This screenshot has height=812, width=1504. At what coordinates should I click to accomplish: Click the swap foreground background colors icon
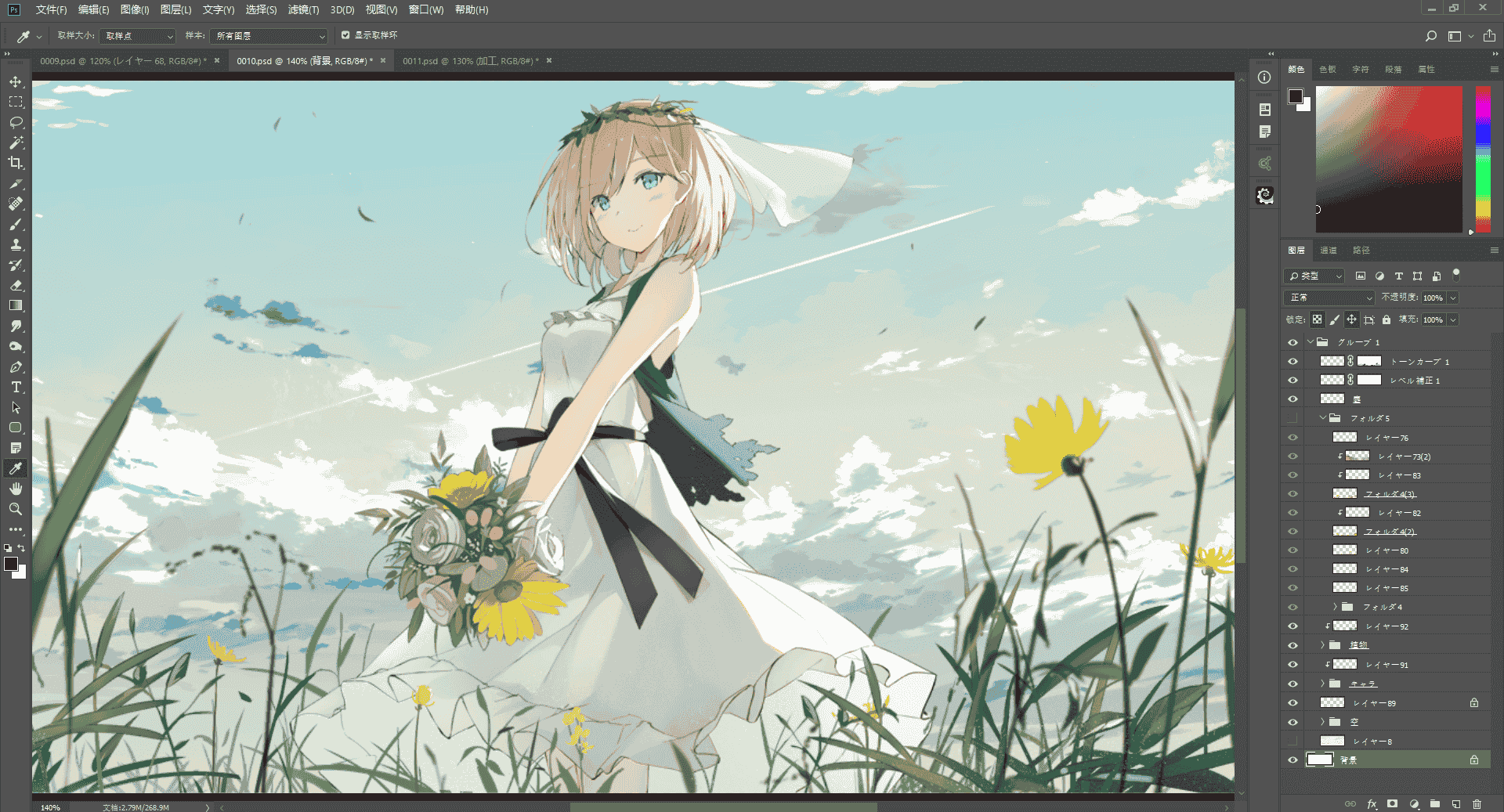click(21, 548)
